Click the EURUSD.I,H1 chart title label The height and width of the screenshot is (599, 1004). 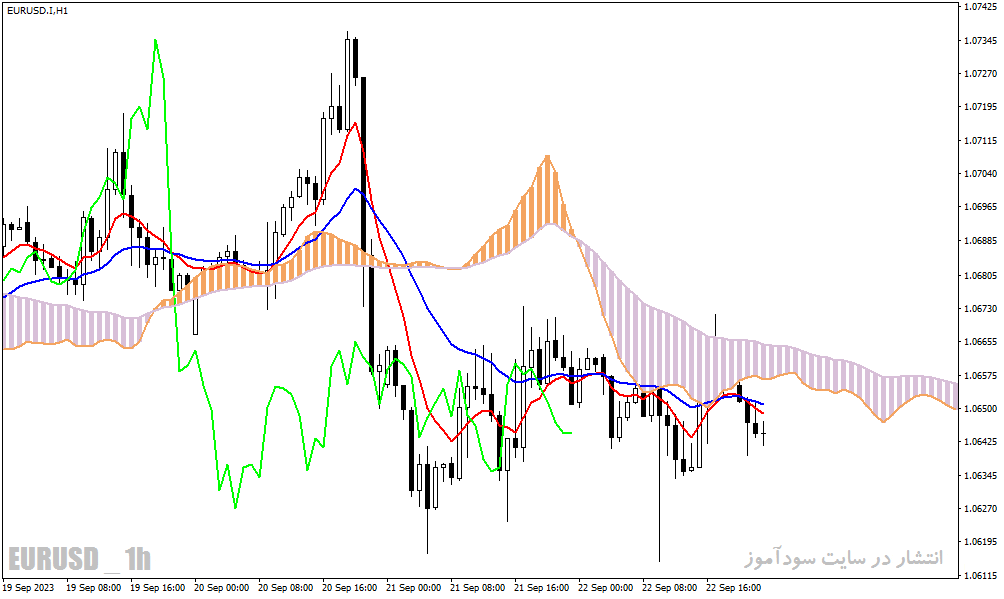click(37, 11)
